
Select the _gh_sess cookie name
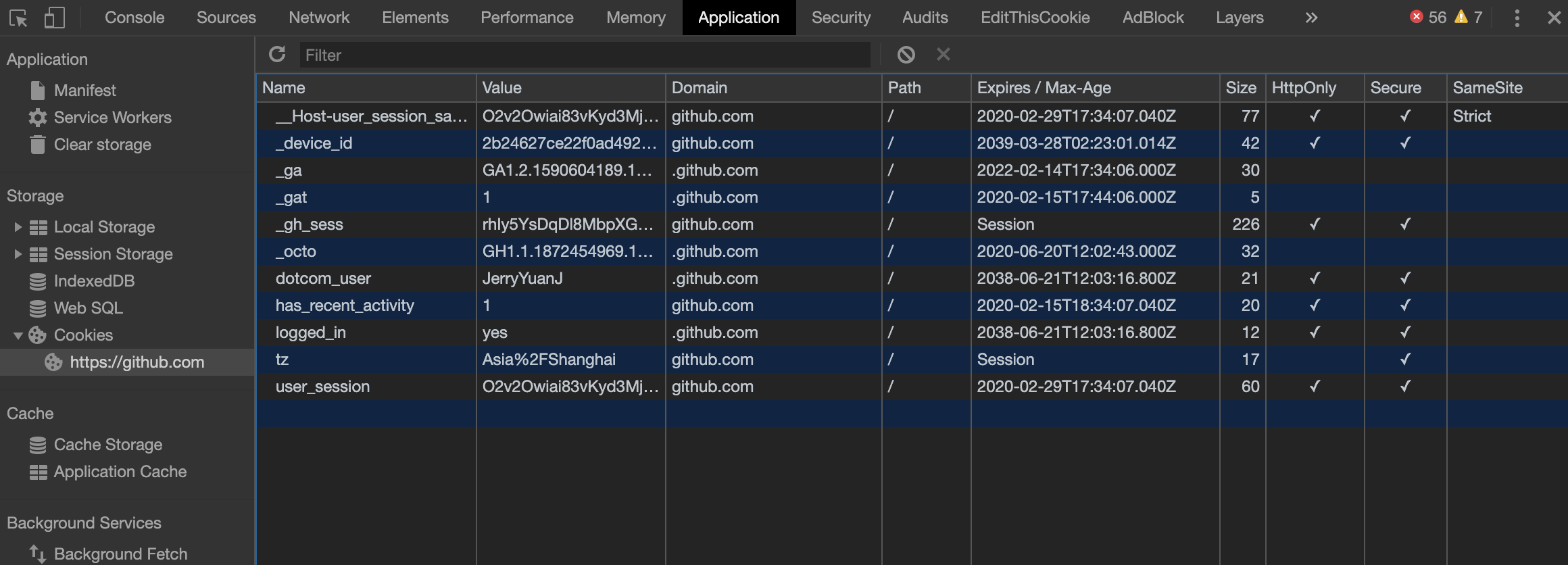coord(310,224)
